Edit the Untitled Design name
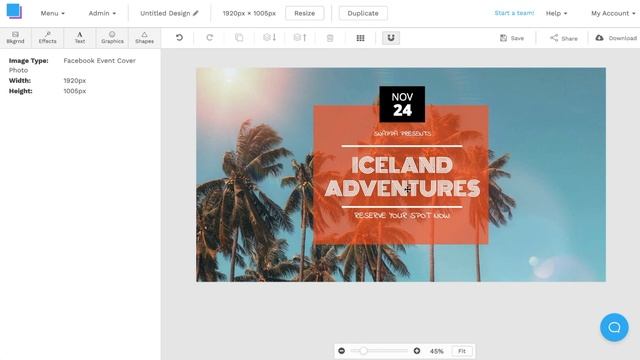 pos(165,13)
